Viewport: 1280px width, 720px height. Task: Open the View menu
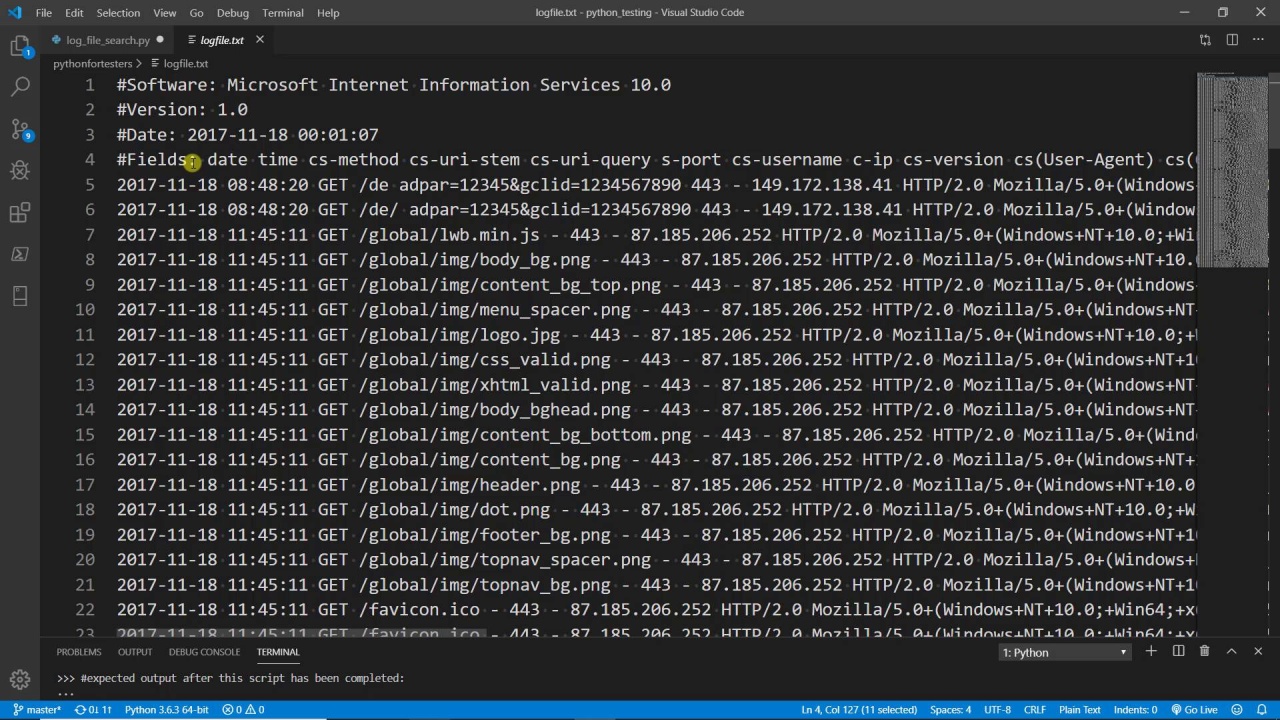[165, 13]
